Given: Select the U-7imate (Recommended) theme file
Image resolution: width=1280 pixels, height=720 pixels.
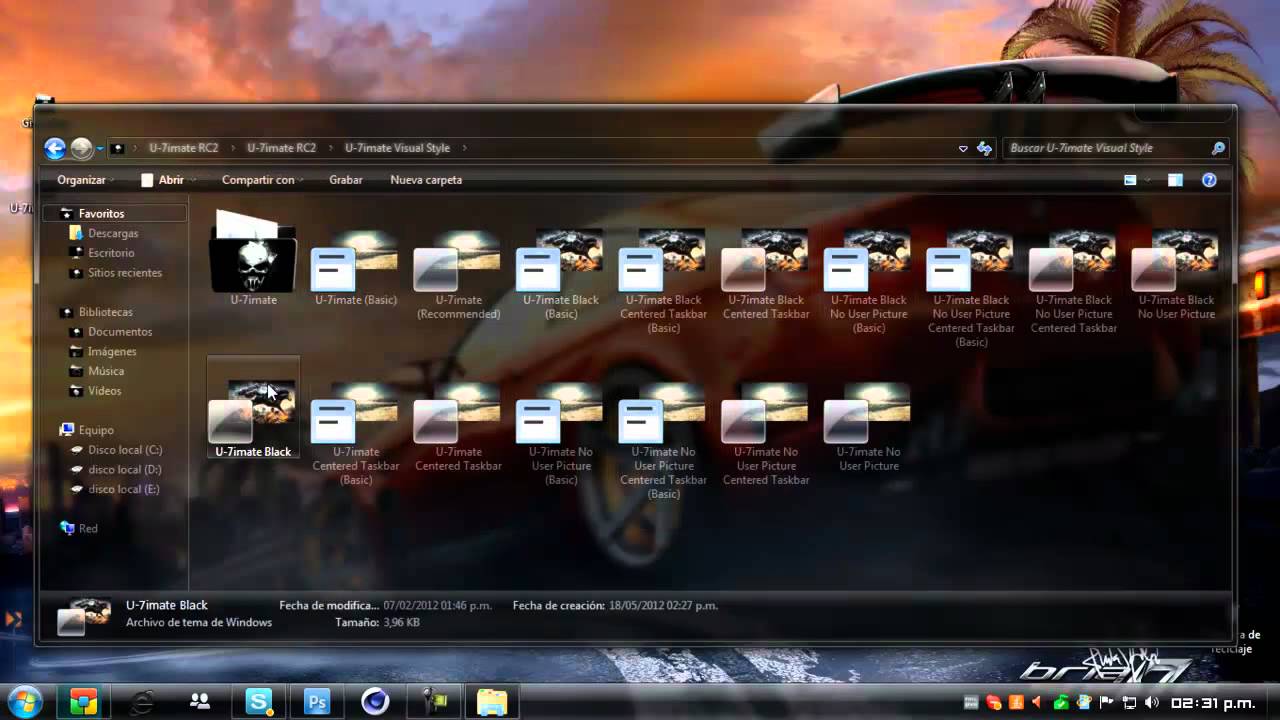Looking at the screenshot, I should [x=459, y=273].
